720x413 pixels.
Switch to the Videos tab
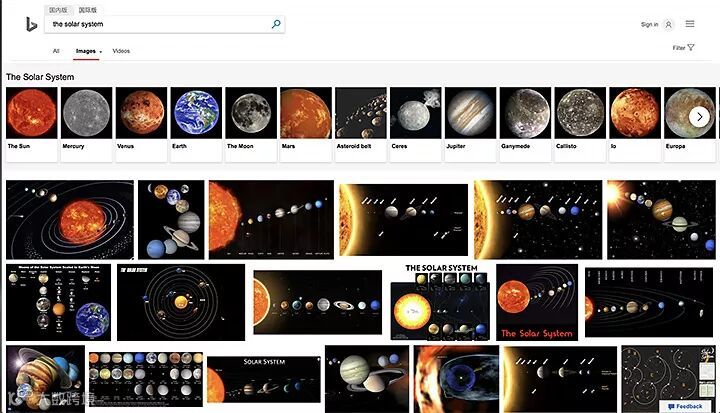[x=121, y=51]
